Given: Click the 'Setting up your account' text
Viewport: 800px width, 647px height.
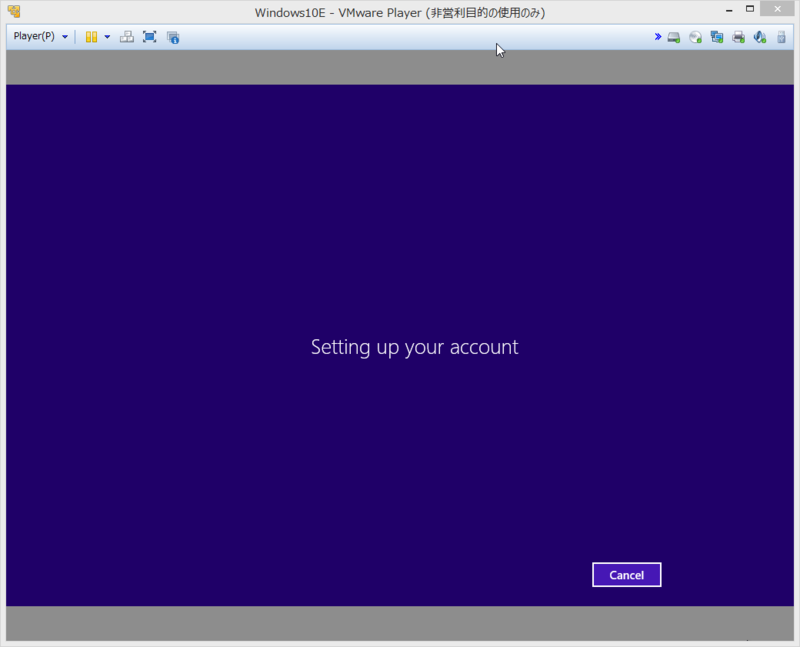Looking at the screenshot, I should pyautogui.click(x=415, y=347).
